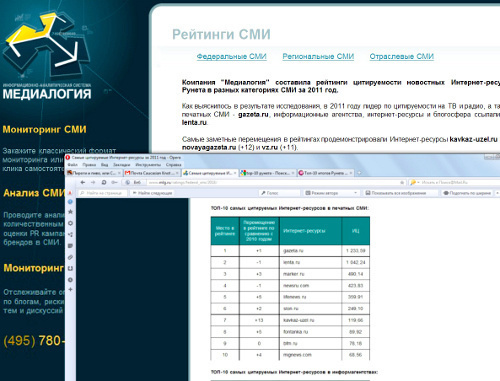The width and height of the screenshot is (500, 381).
Task: Select fontanka.ru cell in the table
Action: (x=310, y=332)
